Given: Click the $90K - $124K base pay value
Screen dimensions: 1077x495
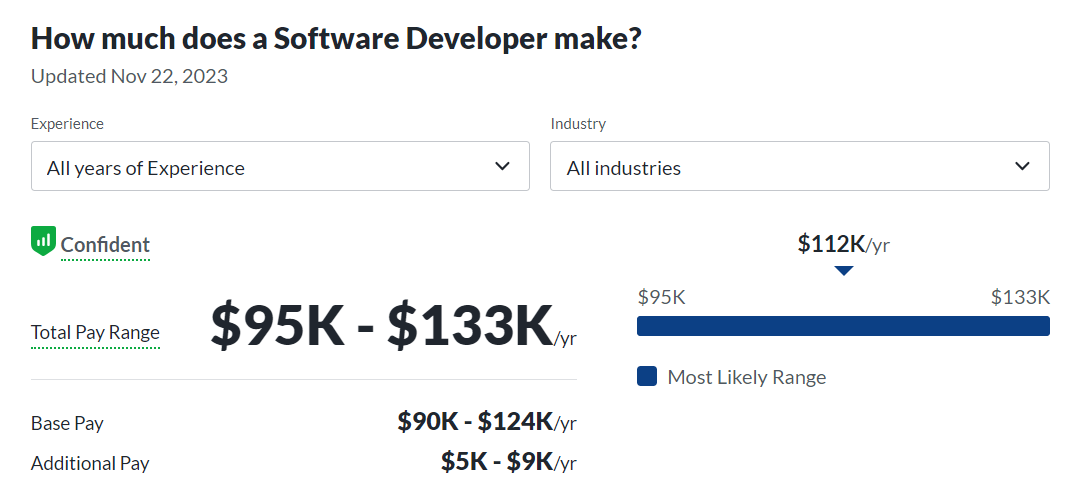Looking at the screenshot, I should pyautogui.click(x=486, y=422).
